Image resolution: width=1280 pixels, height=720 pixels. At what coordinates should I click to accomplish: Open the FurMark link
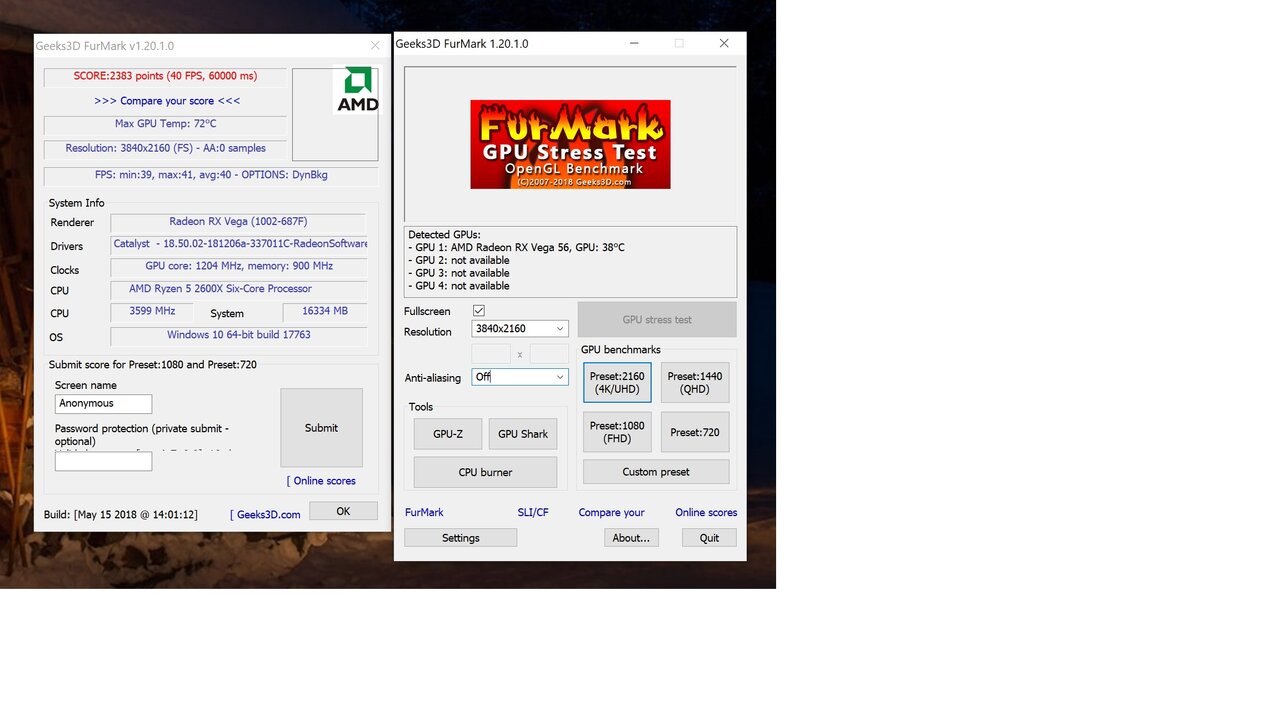(424, 512)
